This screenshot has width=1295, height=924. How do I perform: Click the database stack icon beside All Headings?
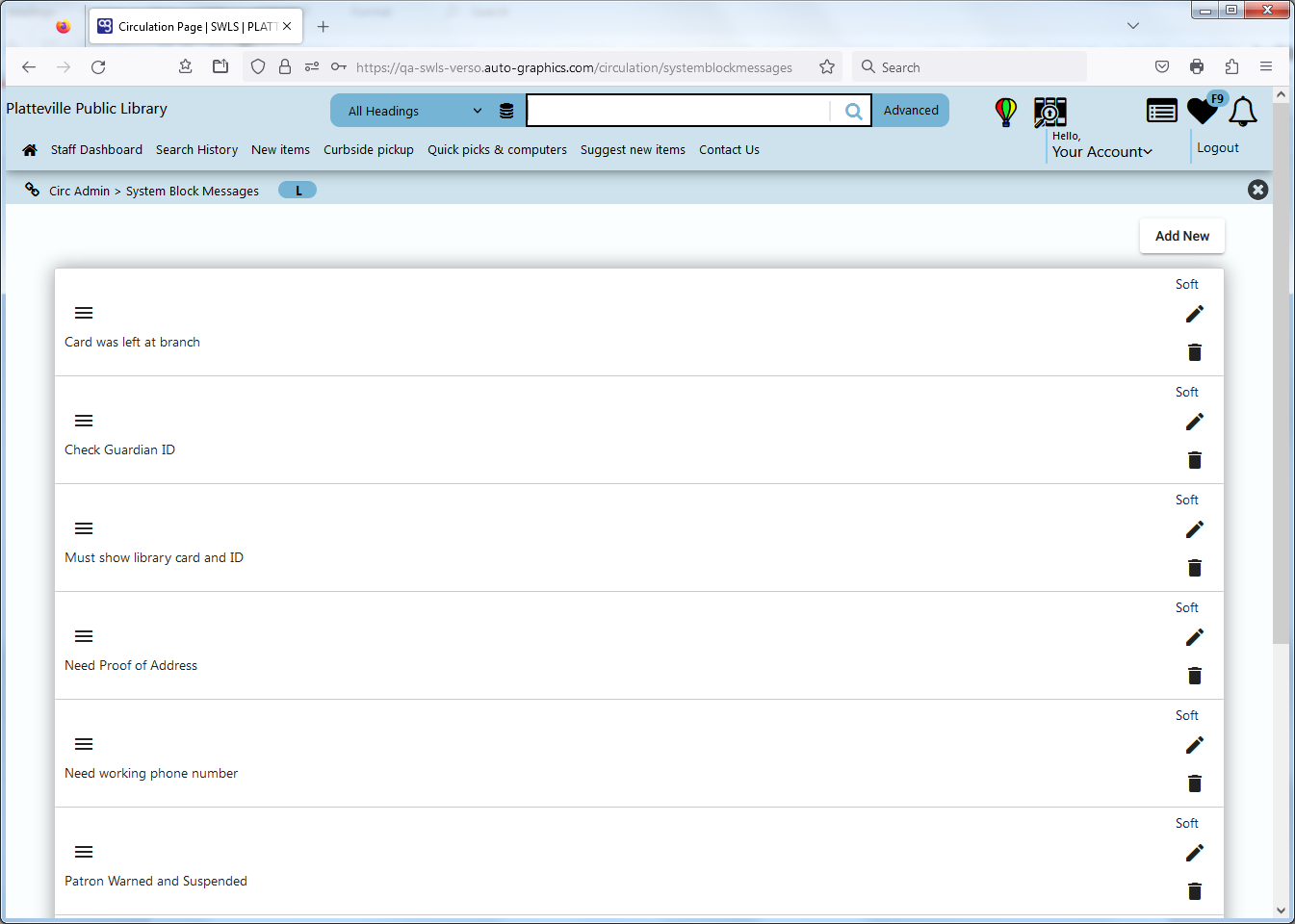coord(506,111)
